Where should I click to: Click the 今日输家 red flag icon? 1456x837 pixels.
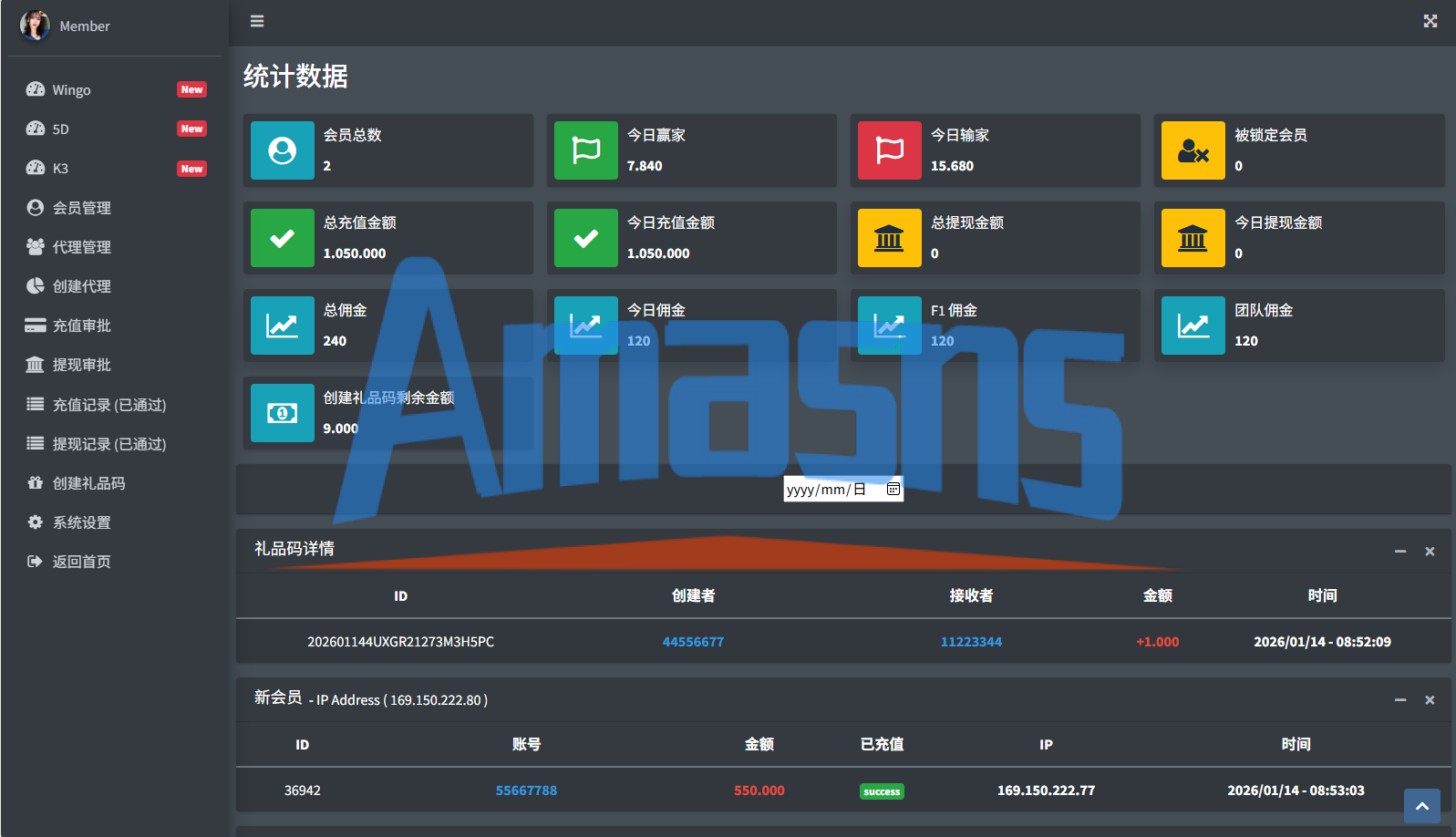[x=890, y=150]
